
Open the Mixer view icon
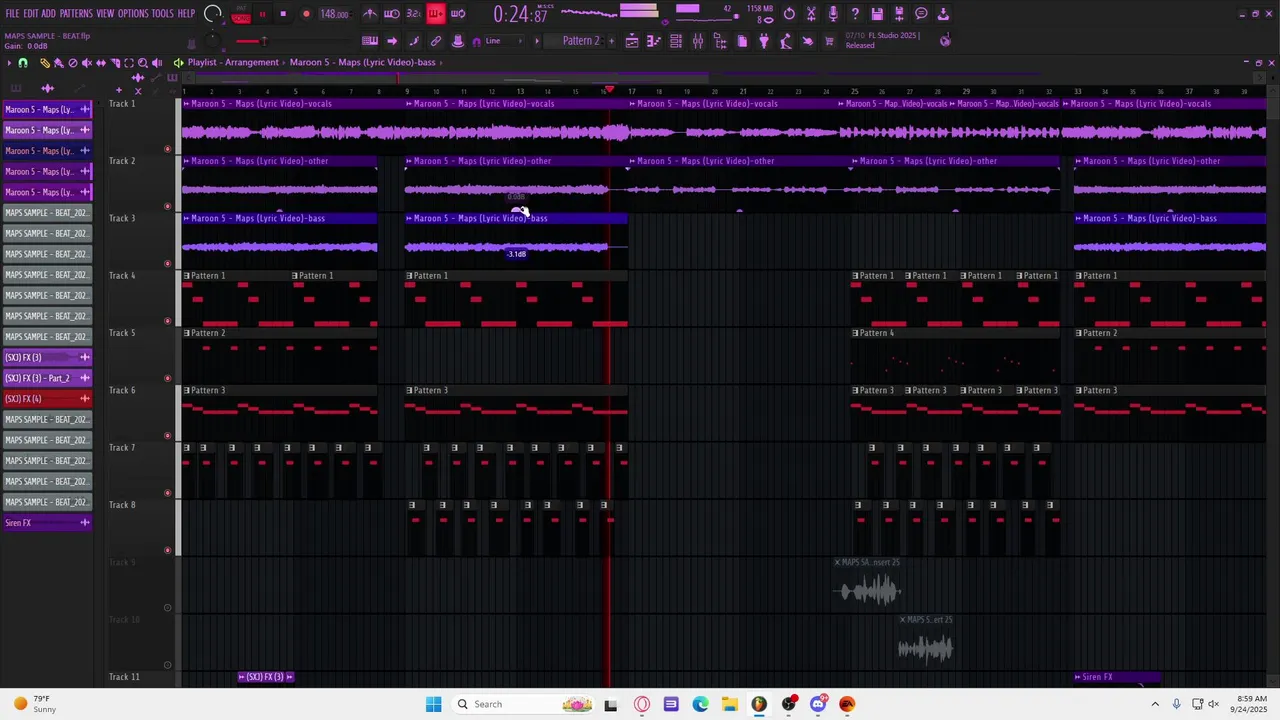tap(698, 41)
